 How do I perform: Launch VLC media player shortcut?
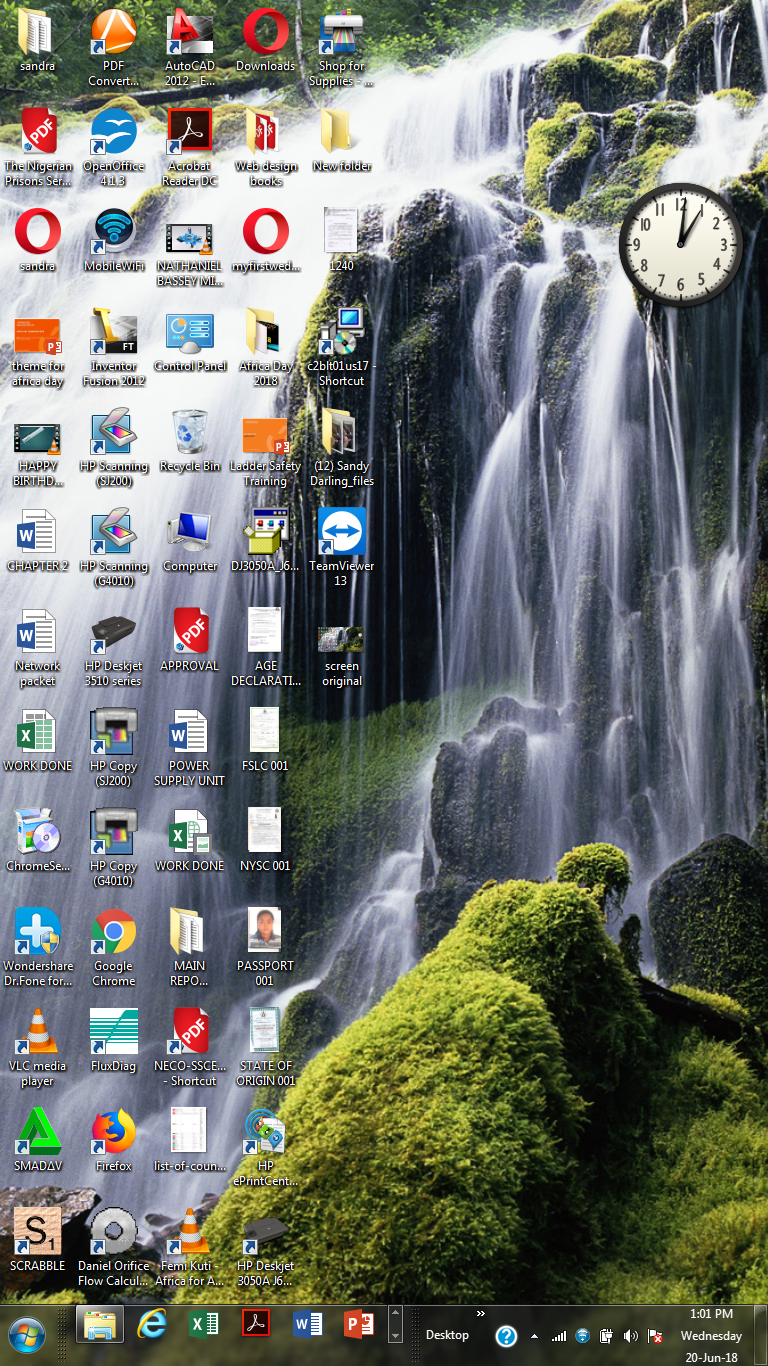click(x=37, y=1032)
